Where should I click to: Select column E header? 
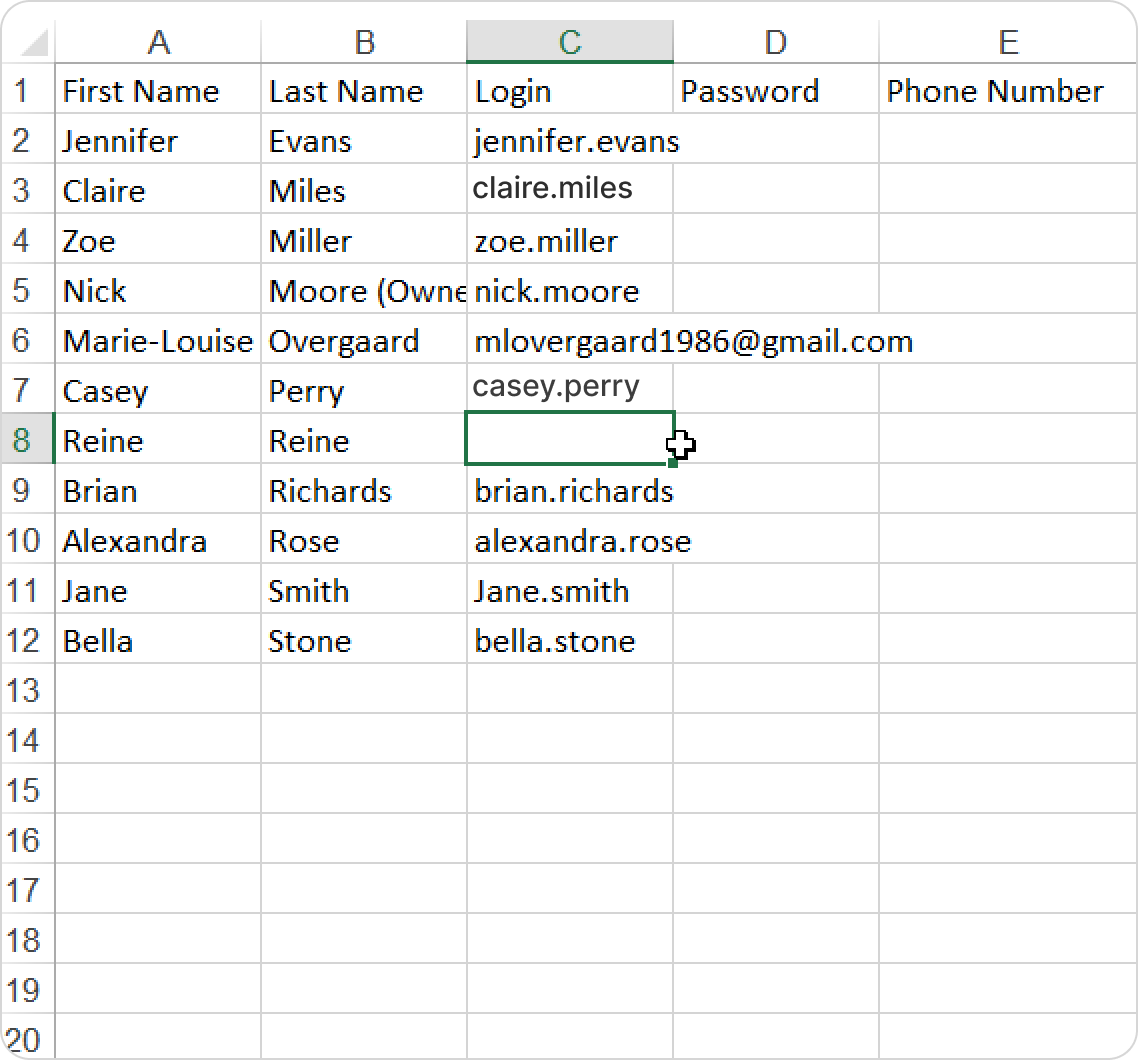(1007, 42)
